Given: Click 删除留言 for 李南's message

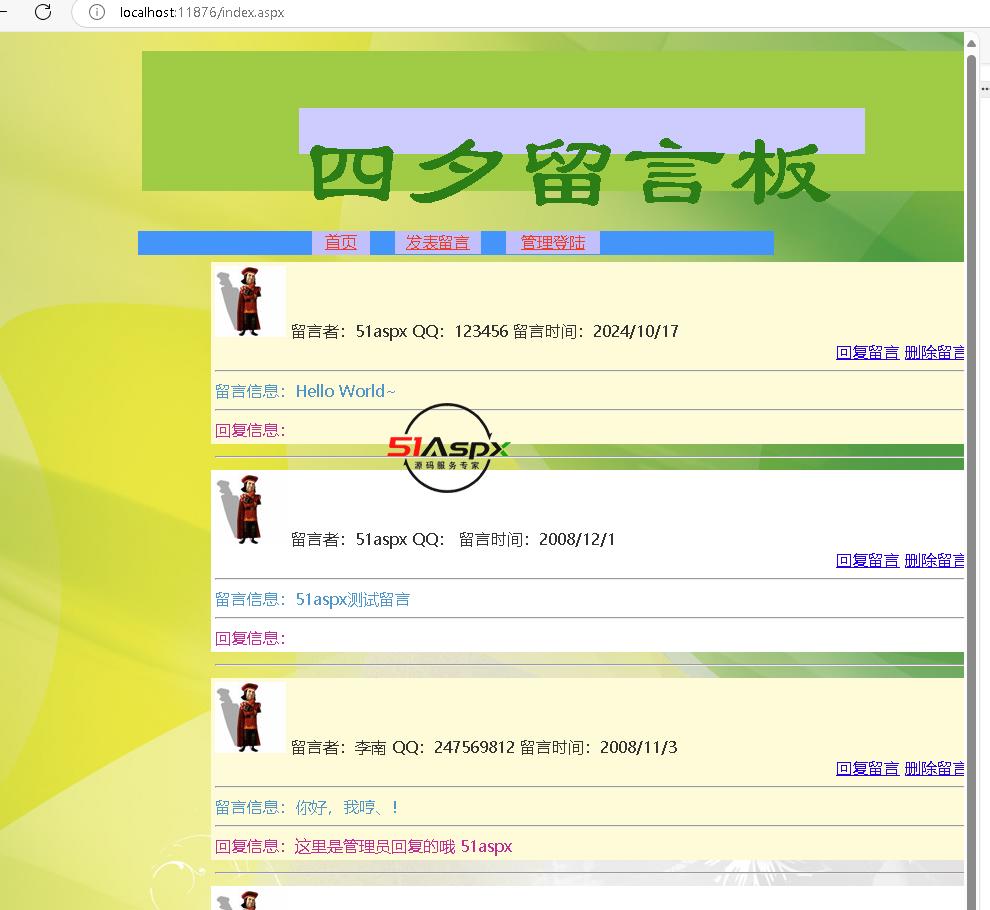Looking at the screenshot, I should point(934,769).
